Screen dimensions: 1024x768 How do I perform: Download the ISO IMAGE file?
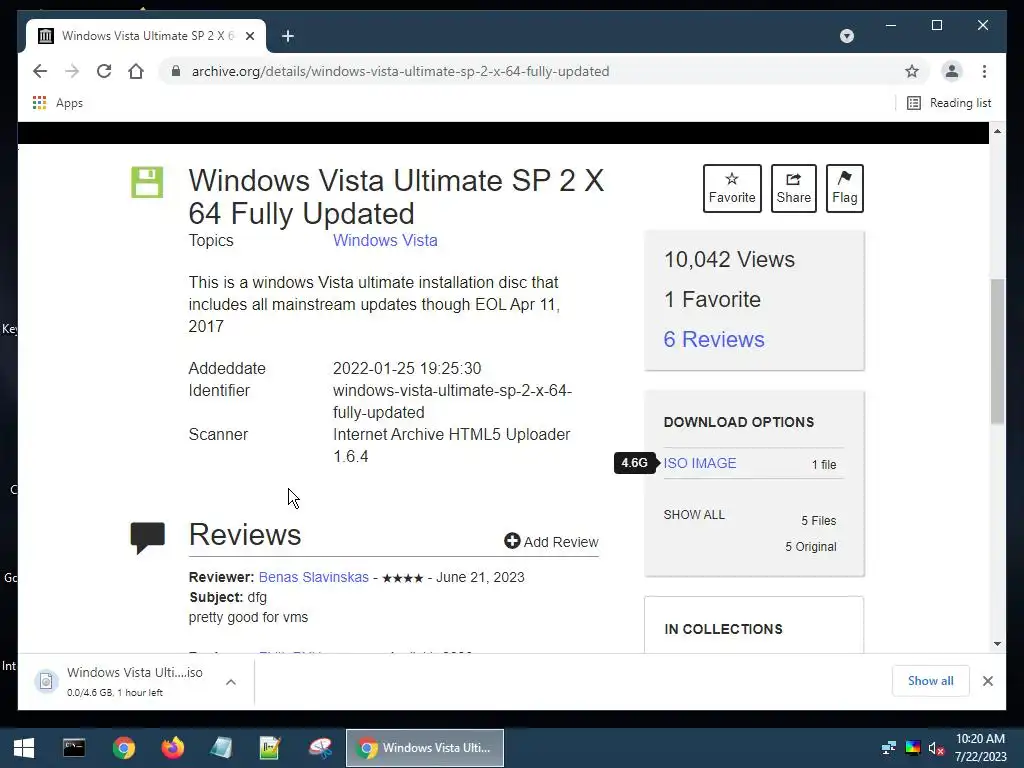[699, 463]
